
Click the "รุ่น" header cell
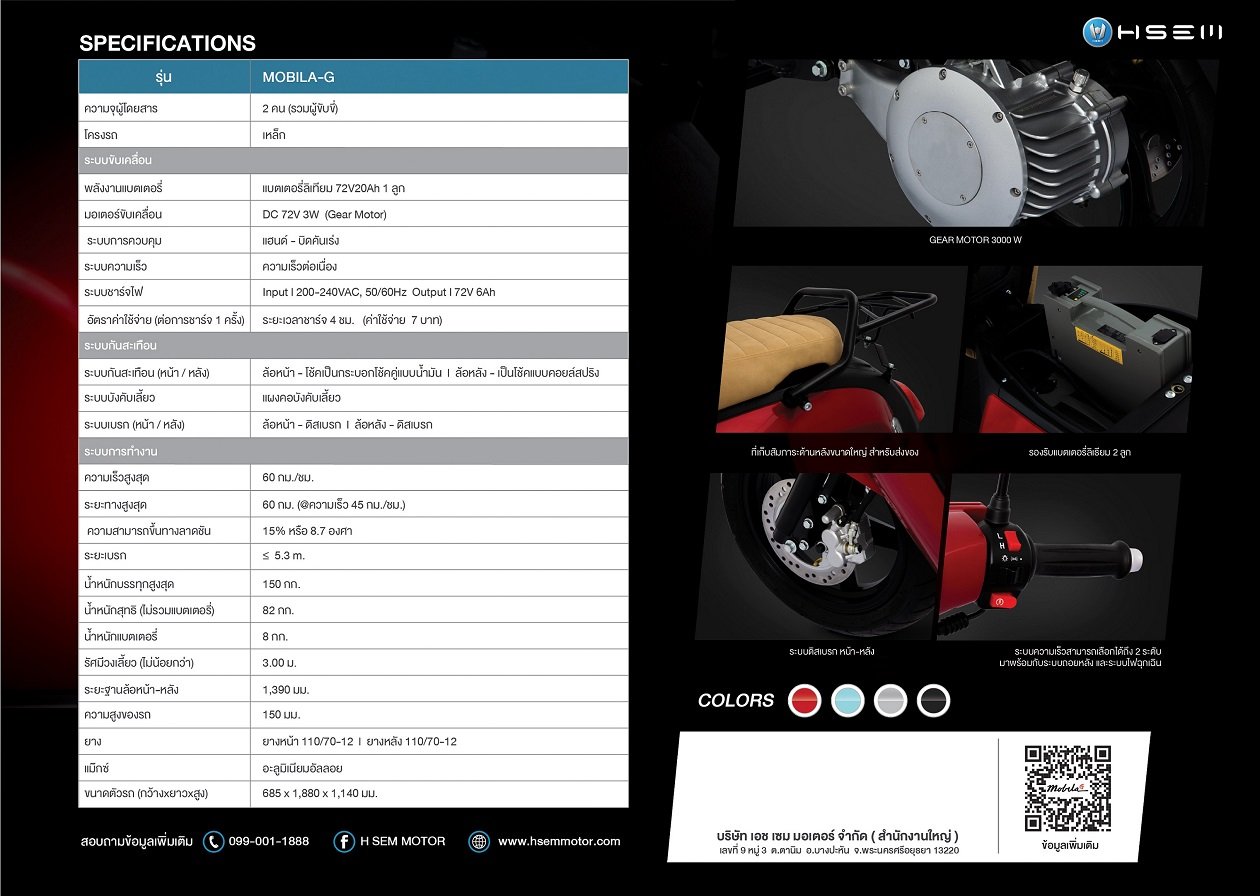point(165,76)
